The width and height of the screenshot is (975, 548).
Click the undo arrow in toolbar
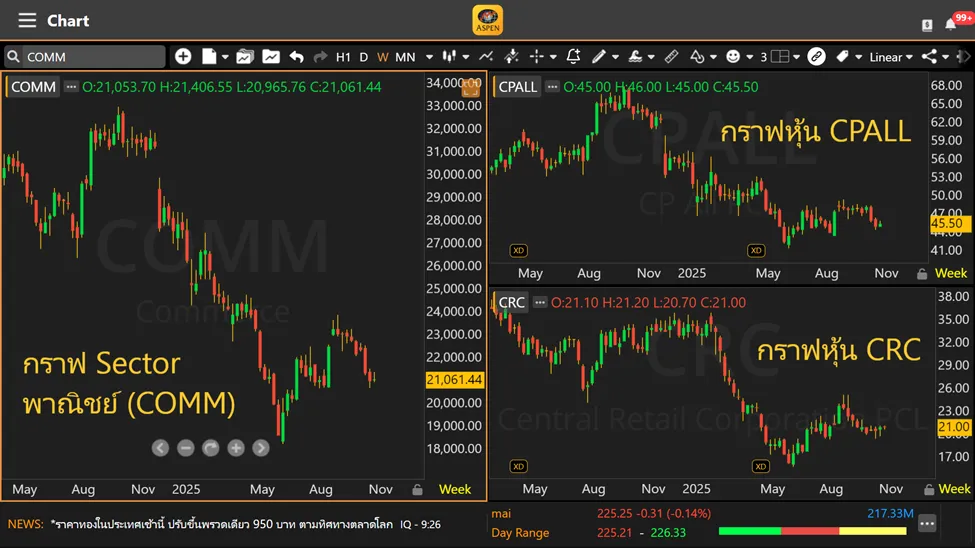click(296, 57)
